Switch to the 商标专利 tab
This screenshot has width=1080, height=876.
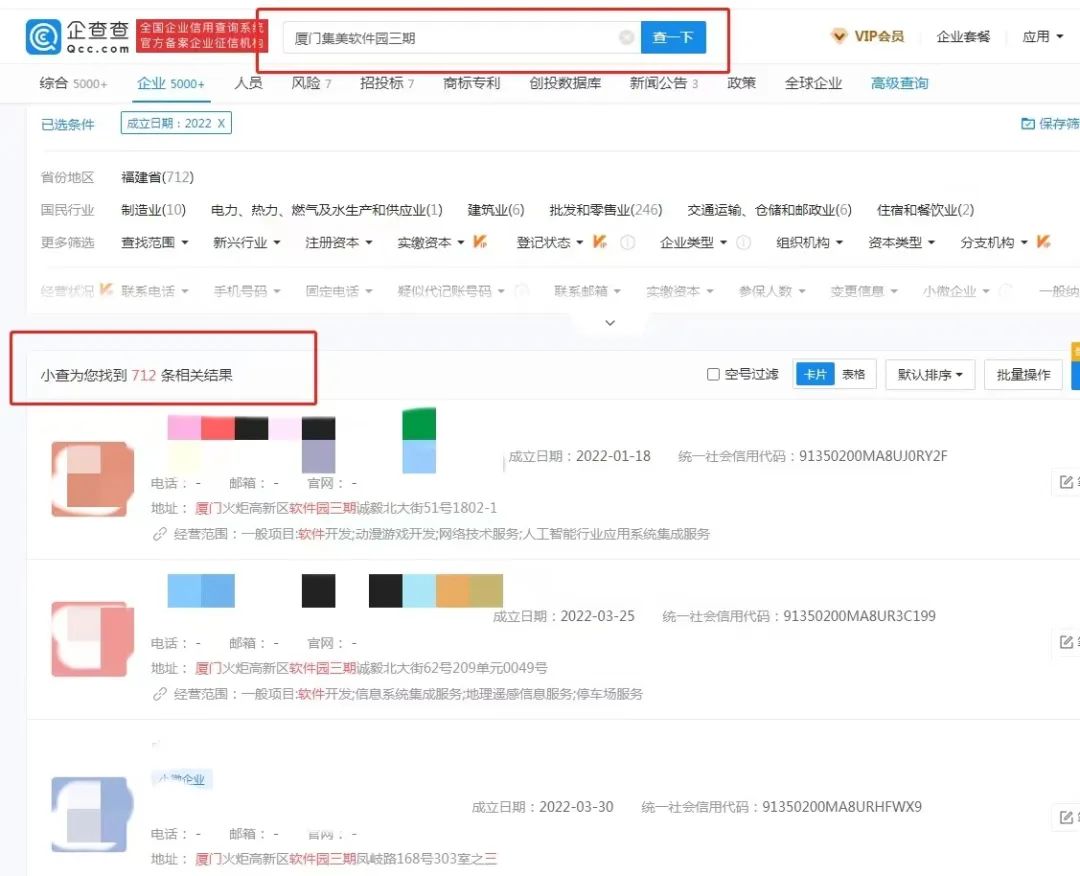pos(472,83)
